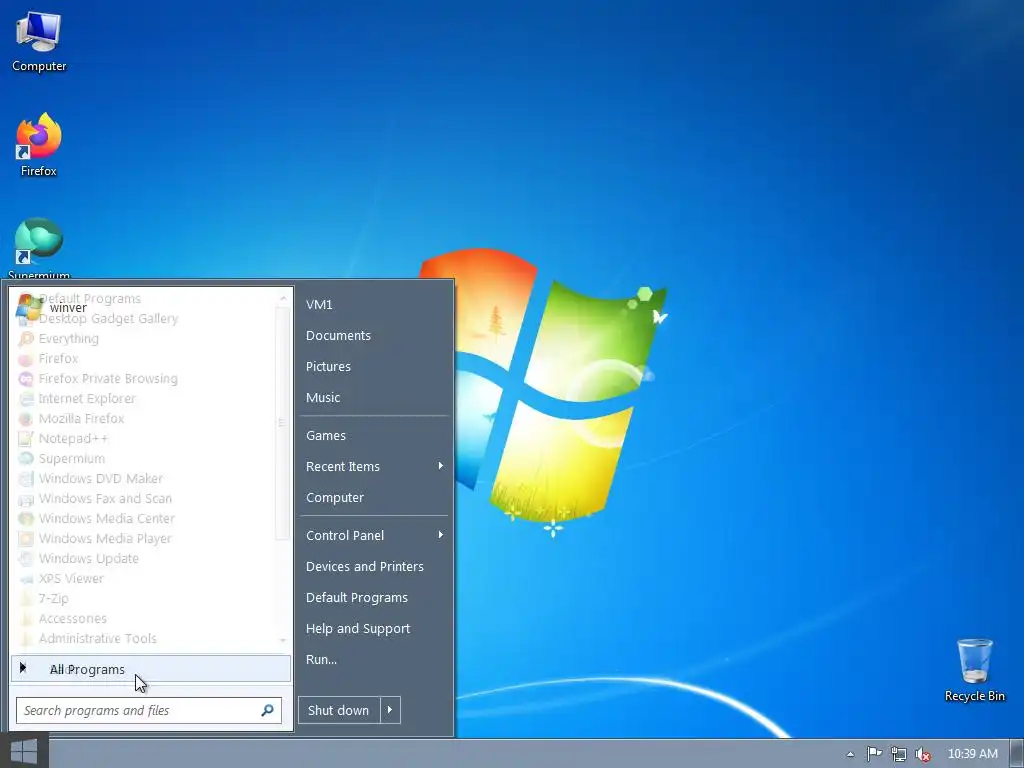
Task: Click the programs list scroll-down arrow
Action: pos(282,640)
